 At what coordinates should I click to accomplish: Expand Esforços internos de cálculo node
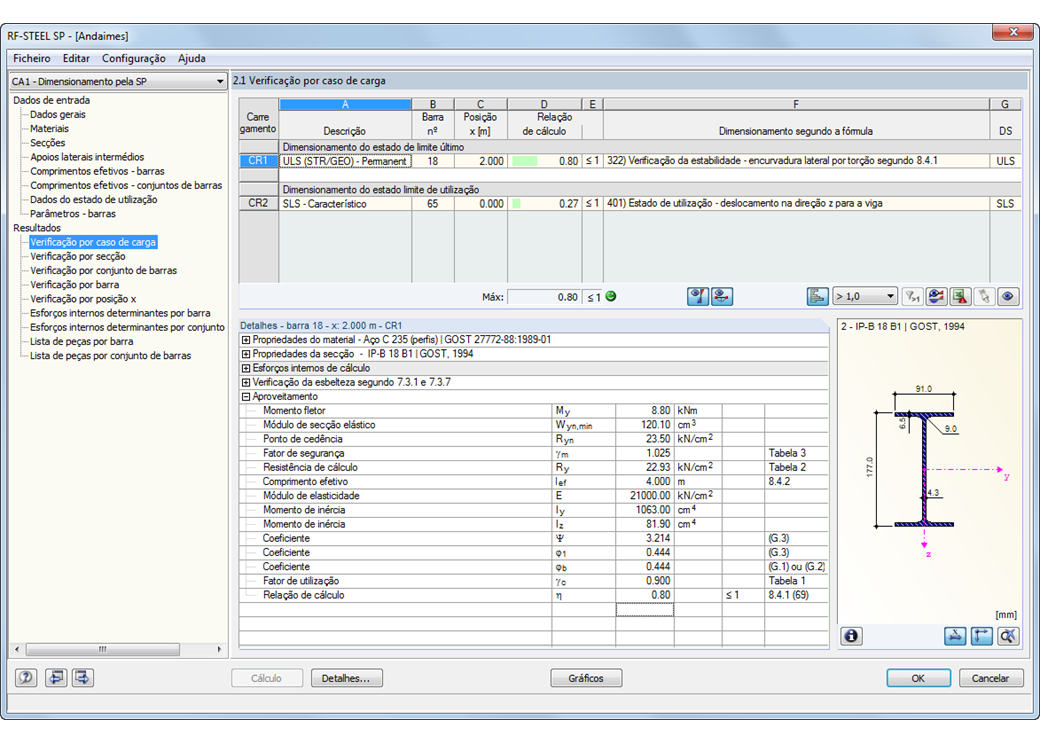pos(246,368)
